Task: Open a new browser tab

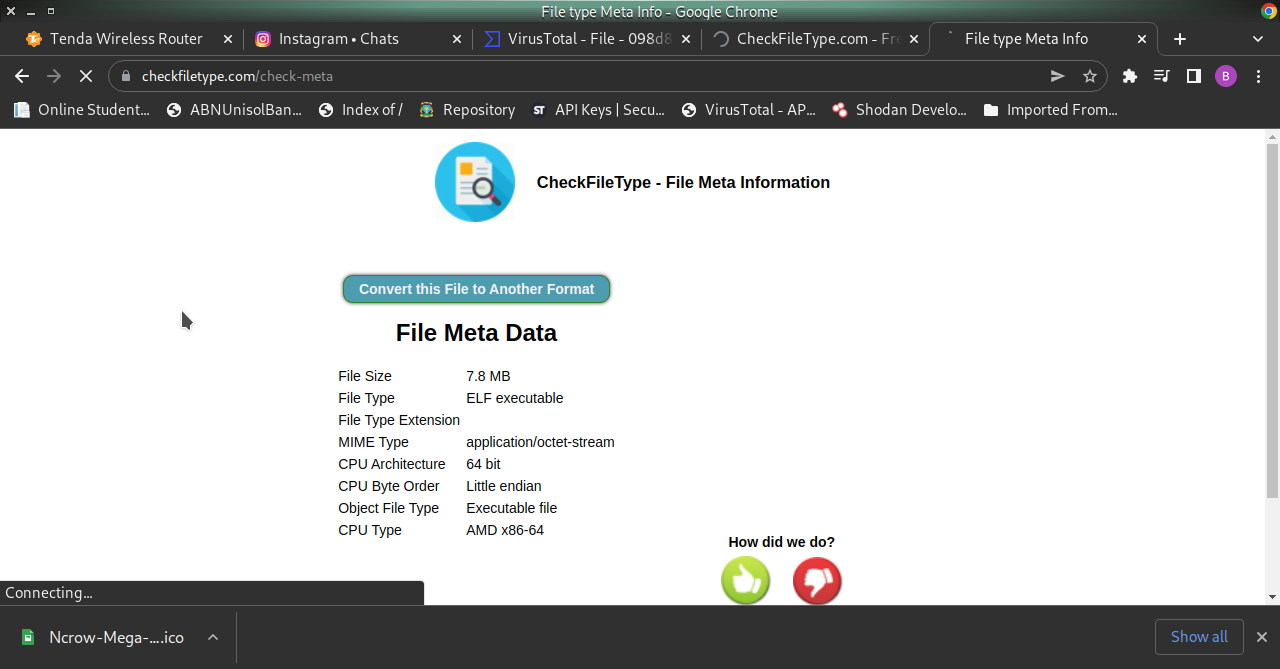Action: pos(1180,39)
